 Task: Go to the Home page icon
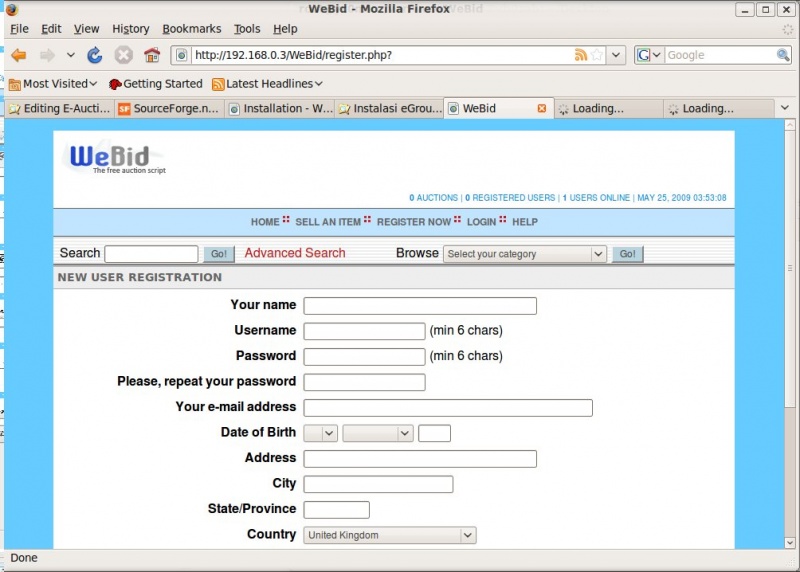[152, 55]
